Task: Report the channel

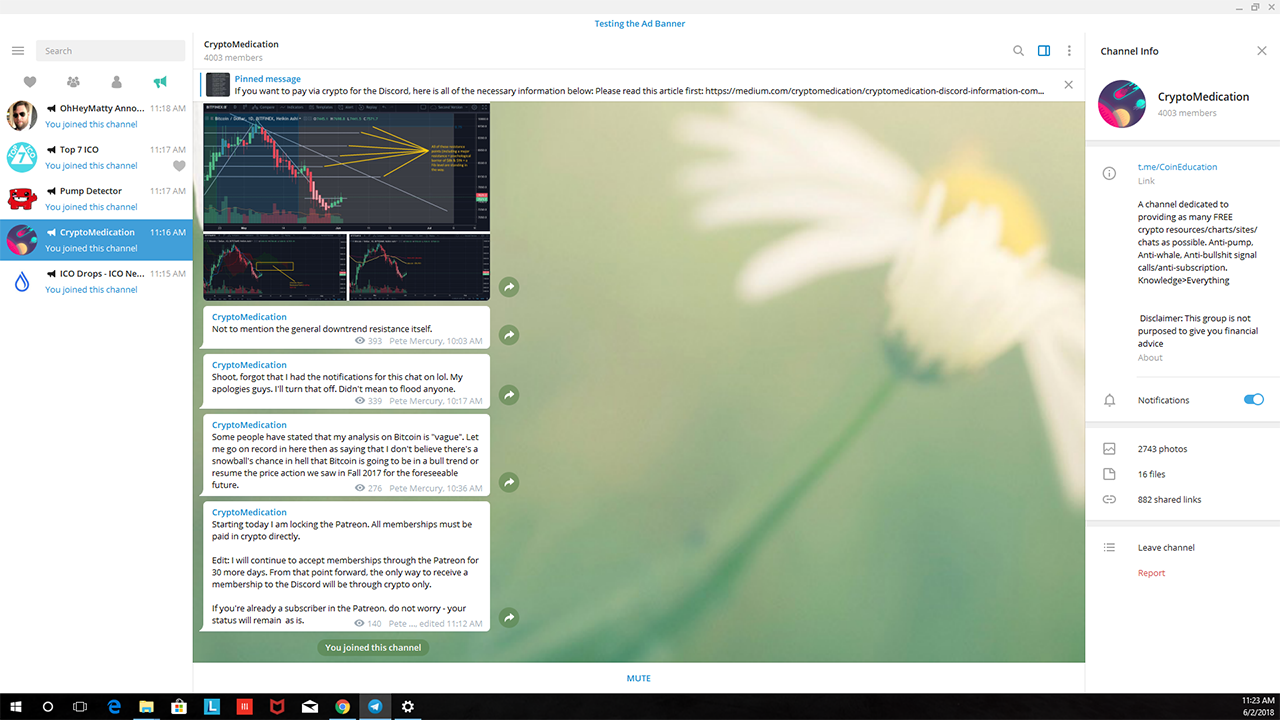Action: tap(1151, 573)
